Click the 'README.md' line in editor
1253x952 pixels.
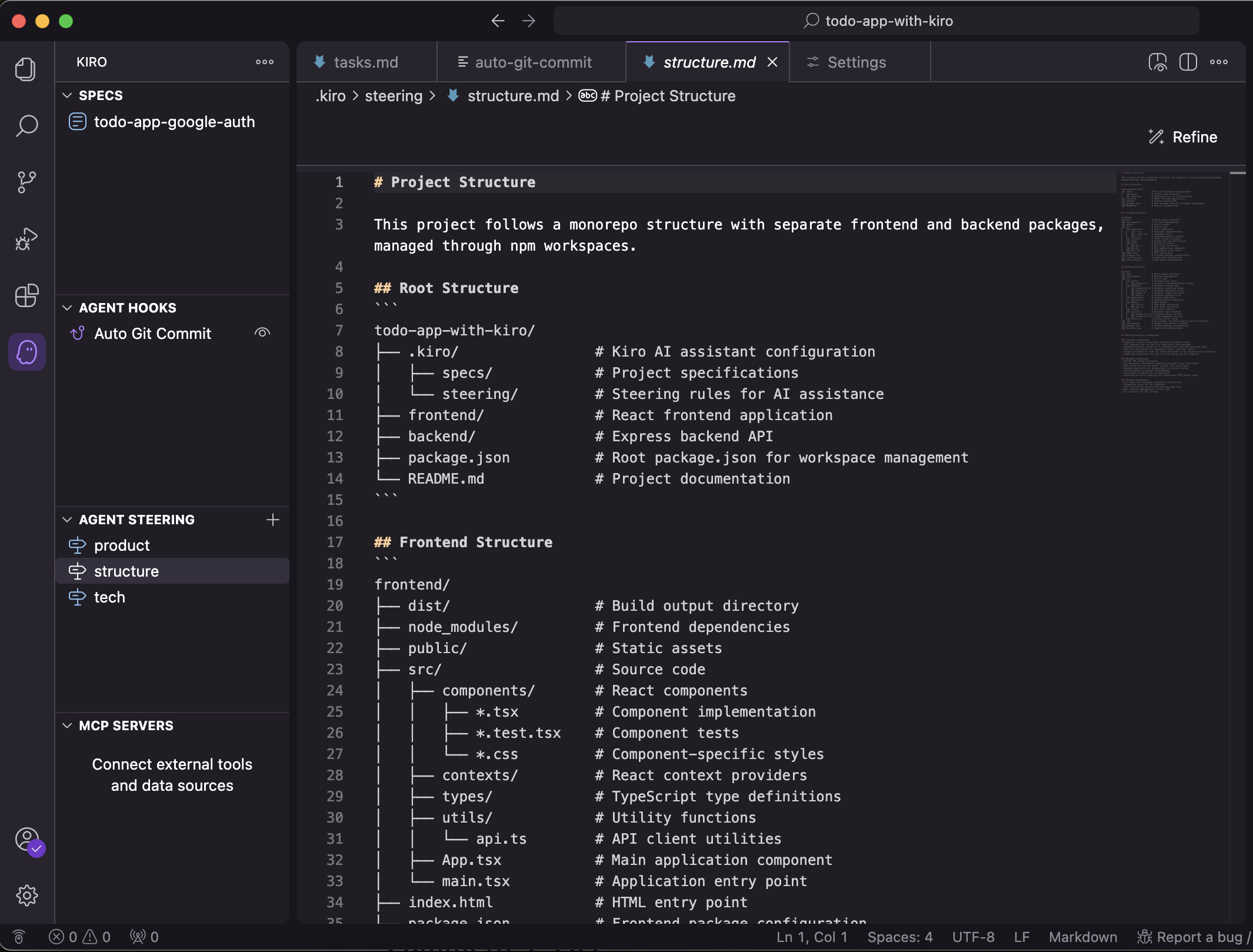point(446,478)
